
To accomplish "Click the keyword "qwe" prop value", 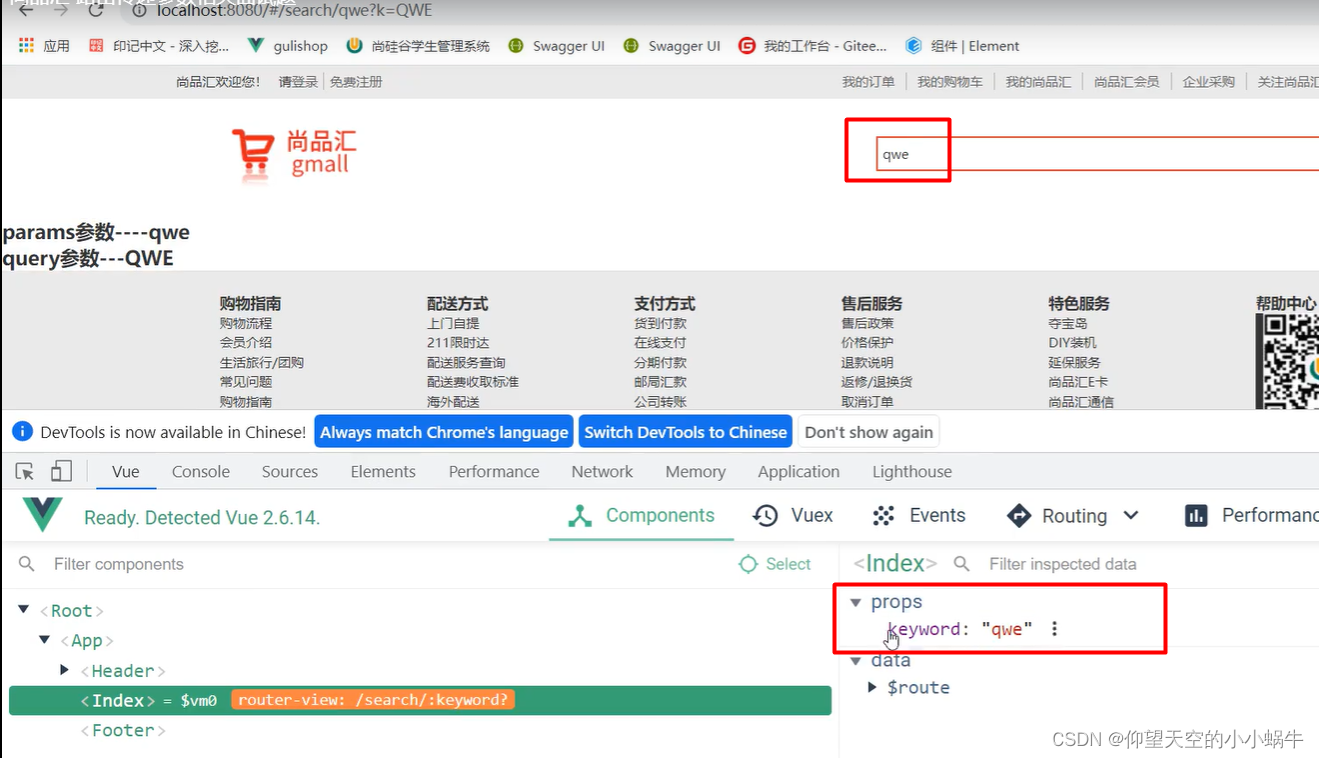I will 1006,629.
